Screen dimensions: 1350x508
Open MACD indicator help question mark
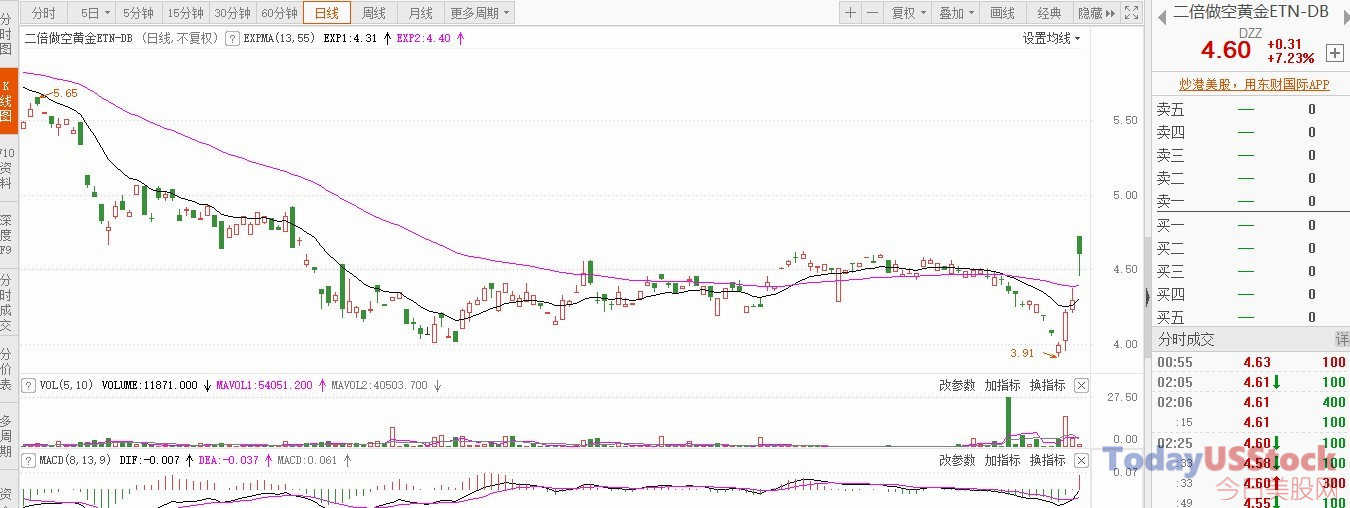pyautogui.click(x=28, y=460)
